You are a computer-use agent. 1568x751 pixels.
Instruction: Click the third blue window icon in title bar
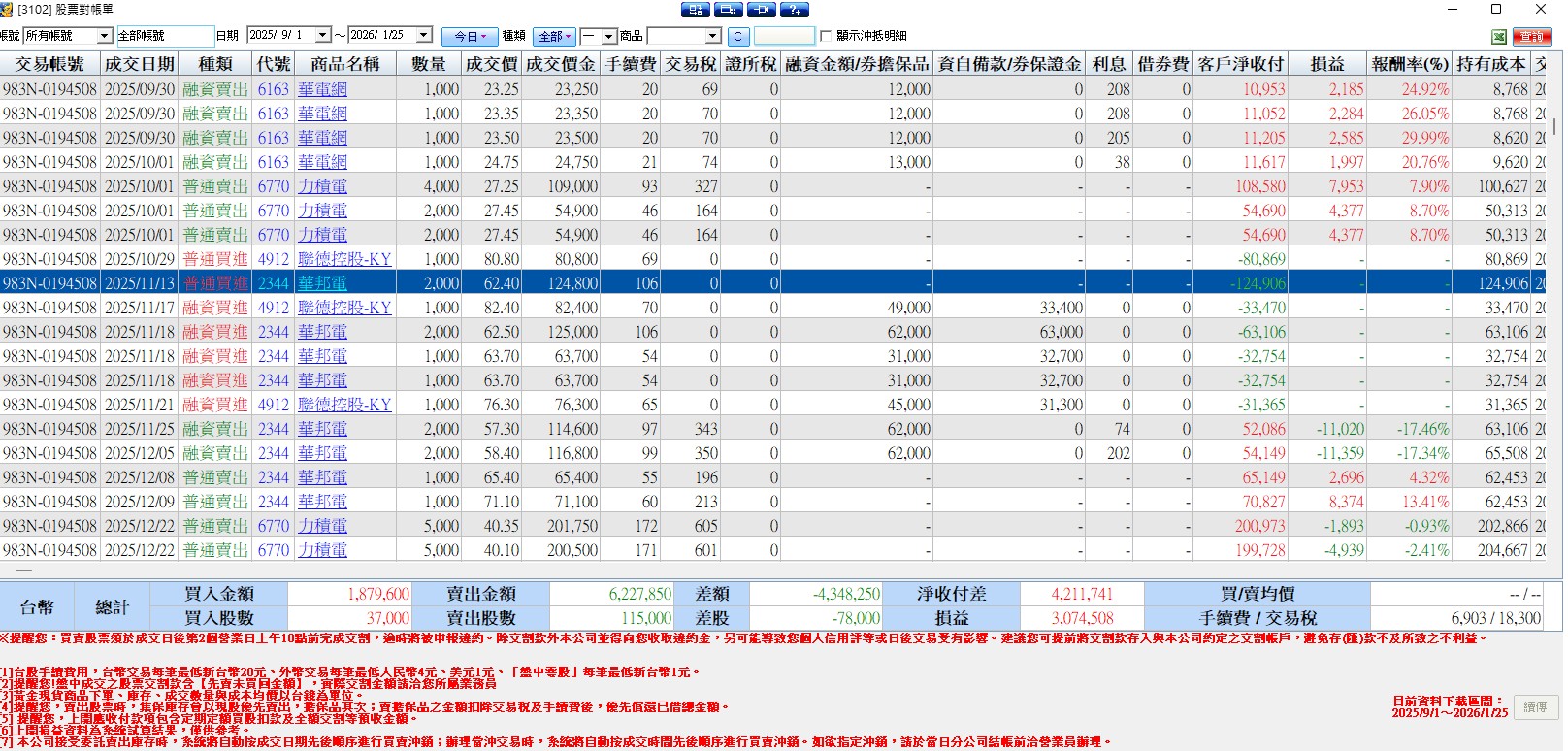761,10
